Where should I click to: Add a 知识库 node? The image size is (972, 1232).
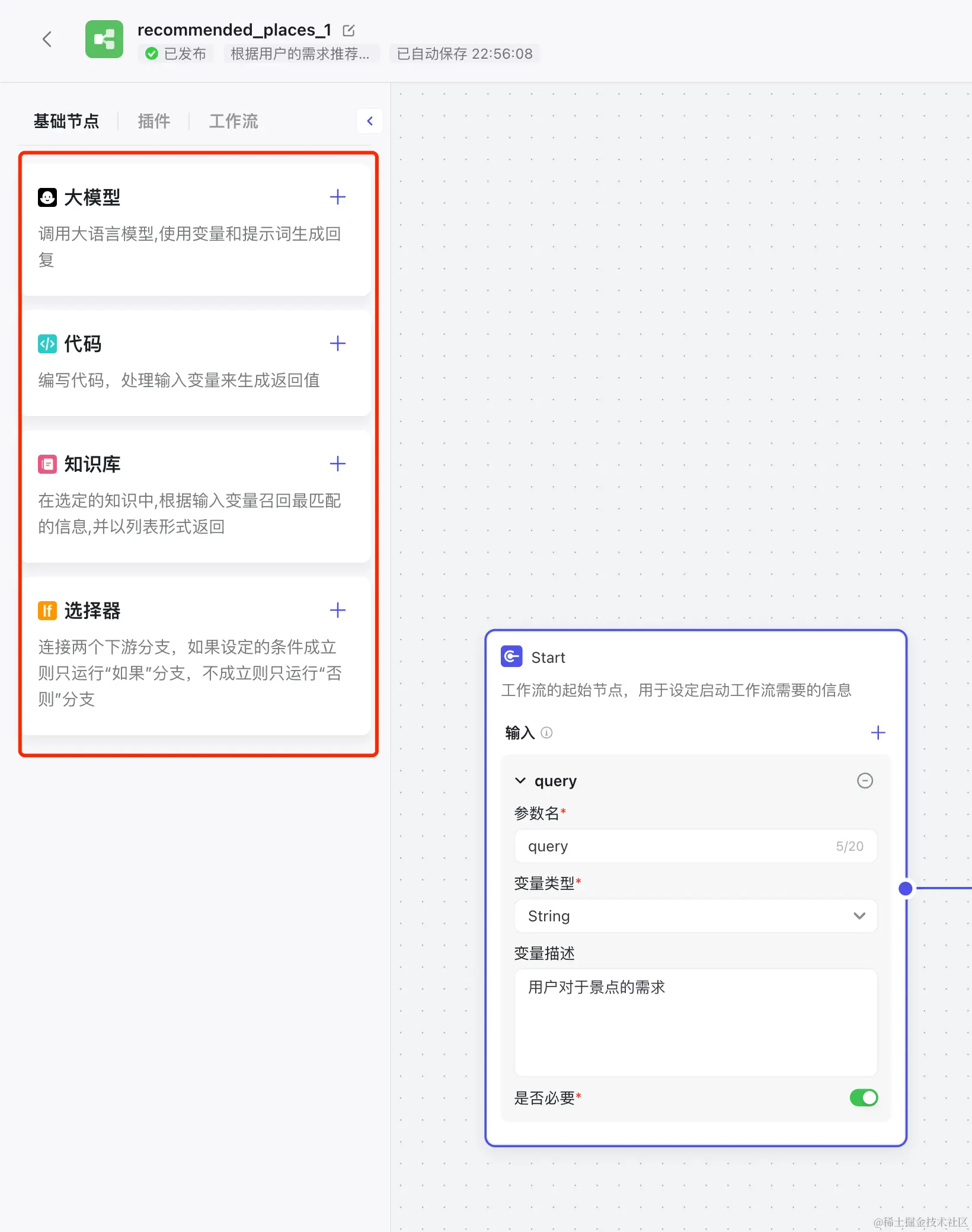point(338,464)
